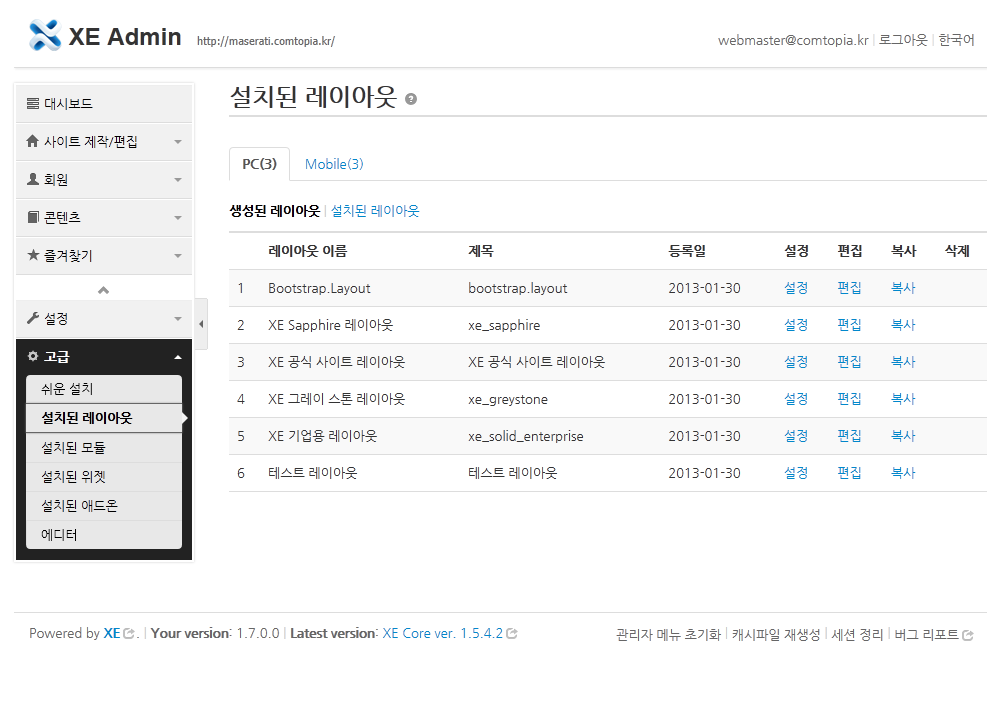Image resolution: width=987 pixels, height=701 pixels.
Task: Open 버그 리포트 bug report link
Action: pos(932,635)
